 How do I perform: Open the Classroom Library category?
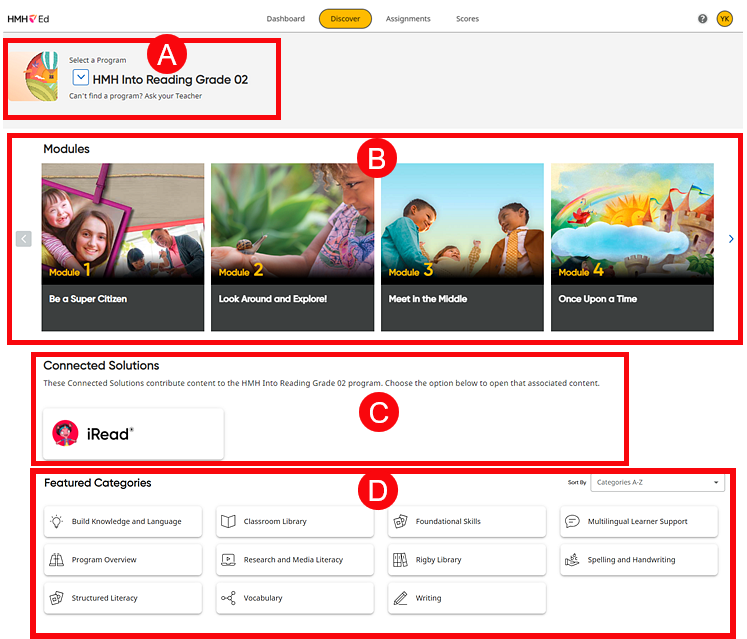pos(295,521)
